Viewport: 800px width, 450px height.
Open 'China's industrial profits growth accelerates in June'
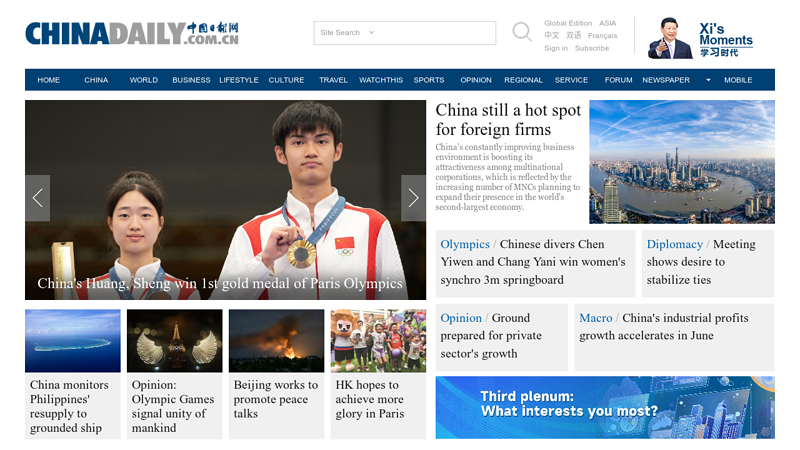click(664, 327)
